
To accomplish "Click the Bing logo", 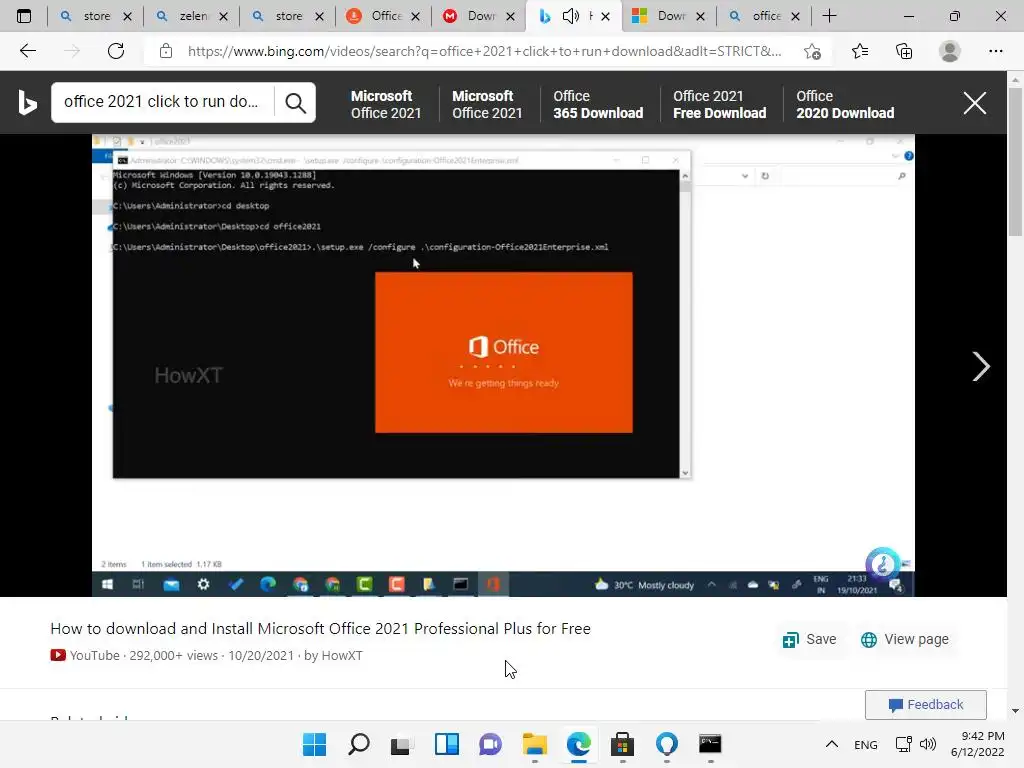I will [27, 103].
